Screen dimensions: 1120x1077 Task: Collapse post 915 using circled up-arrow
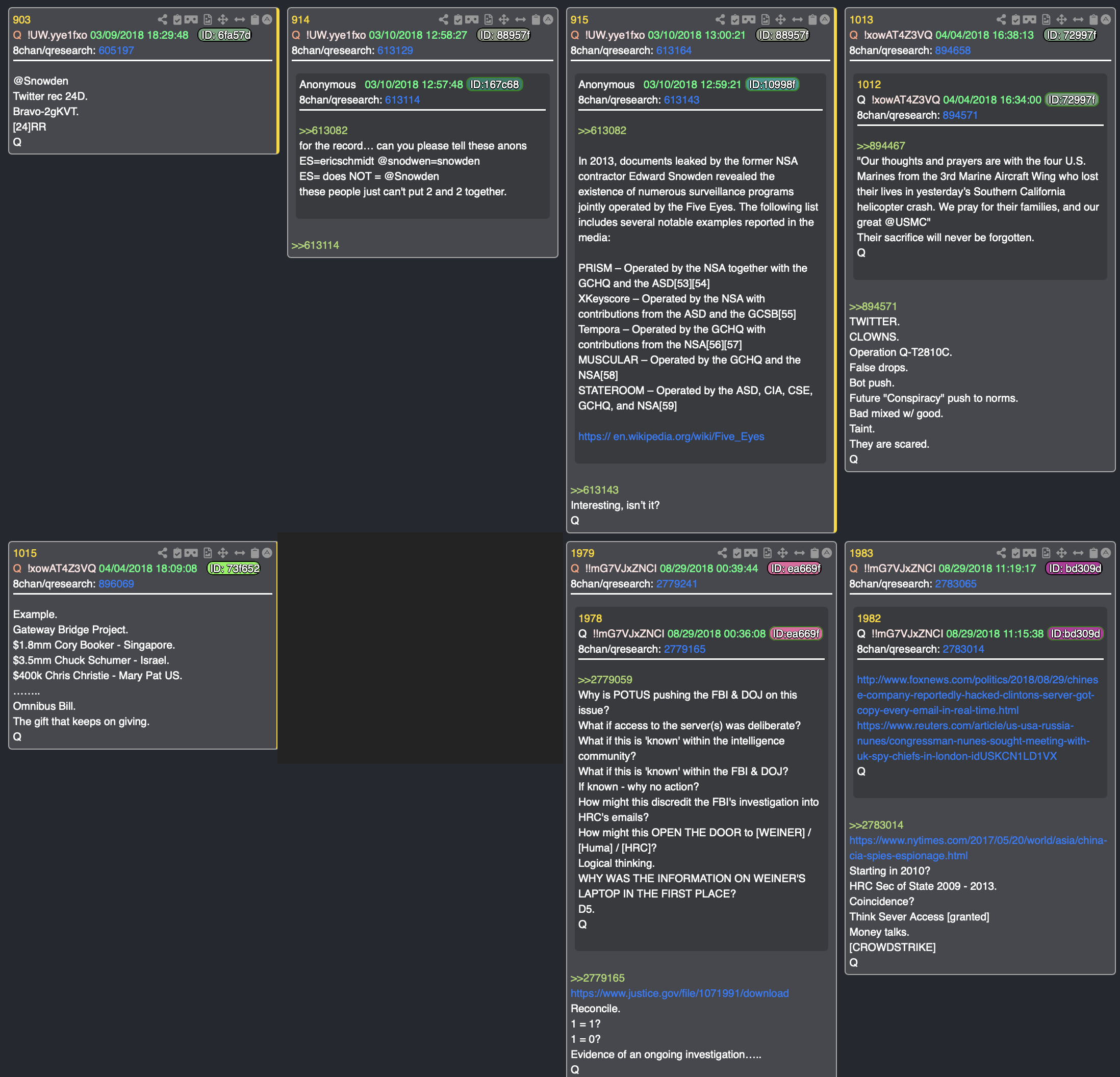[x=825, y=19]
